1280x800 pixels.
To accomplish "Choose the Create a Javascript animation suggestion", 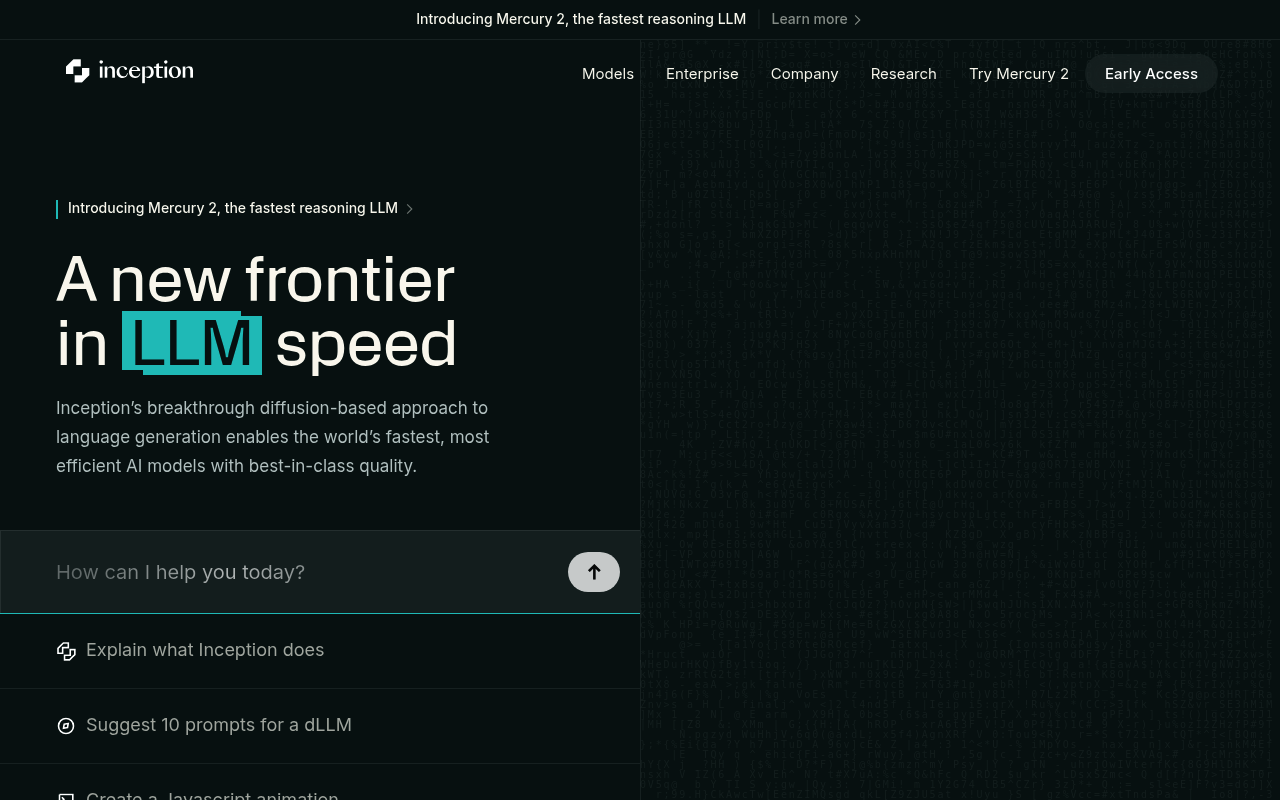I will tap(212, 795).
